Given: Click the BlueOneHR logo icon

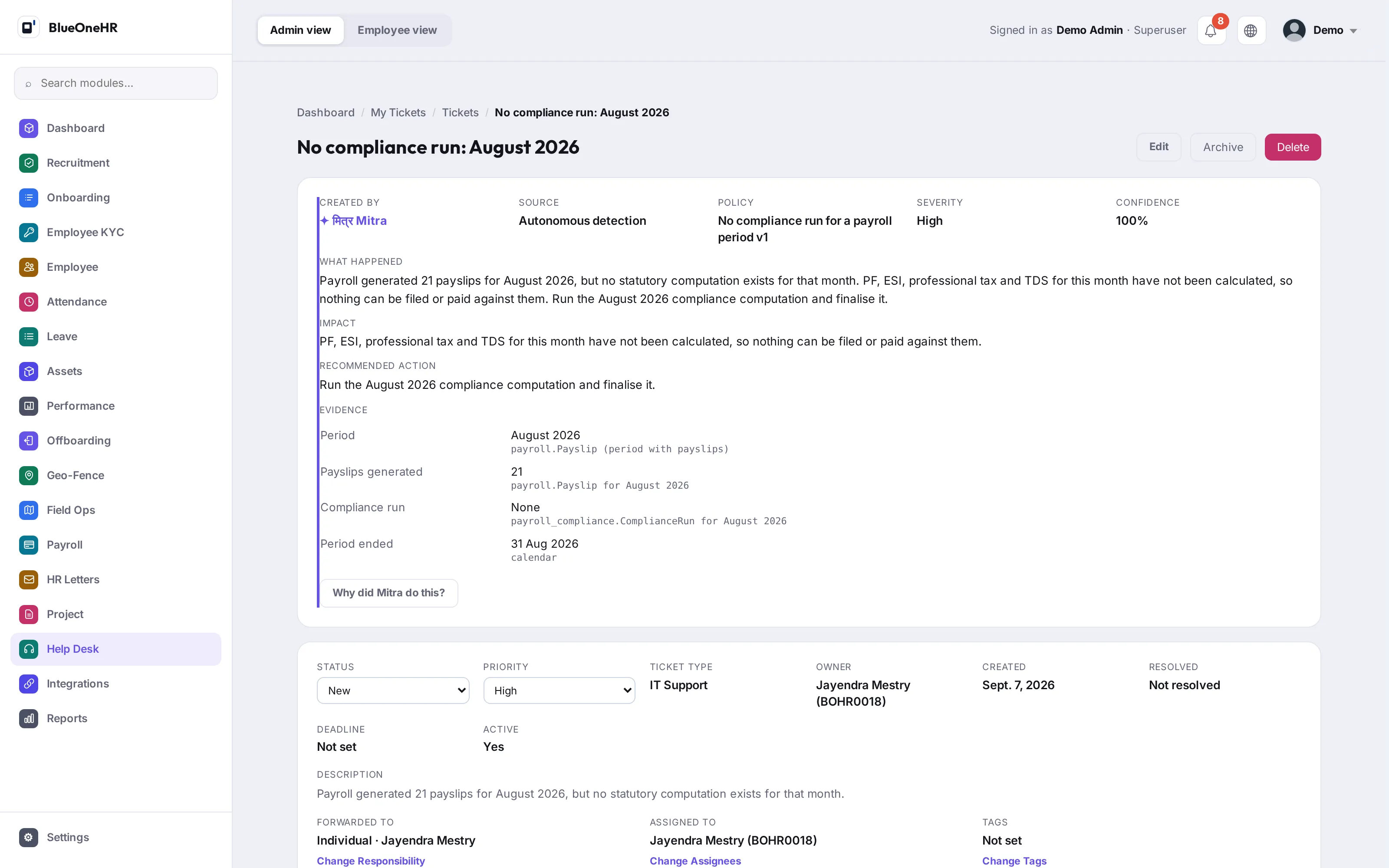Looking at the screenshot, I should pos(28,27).
